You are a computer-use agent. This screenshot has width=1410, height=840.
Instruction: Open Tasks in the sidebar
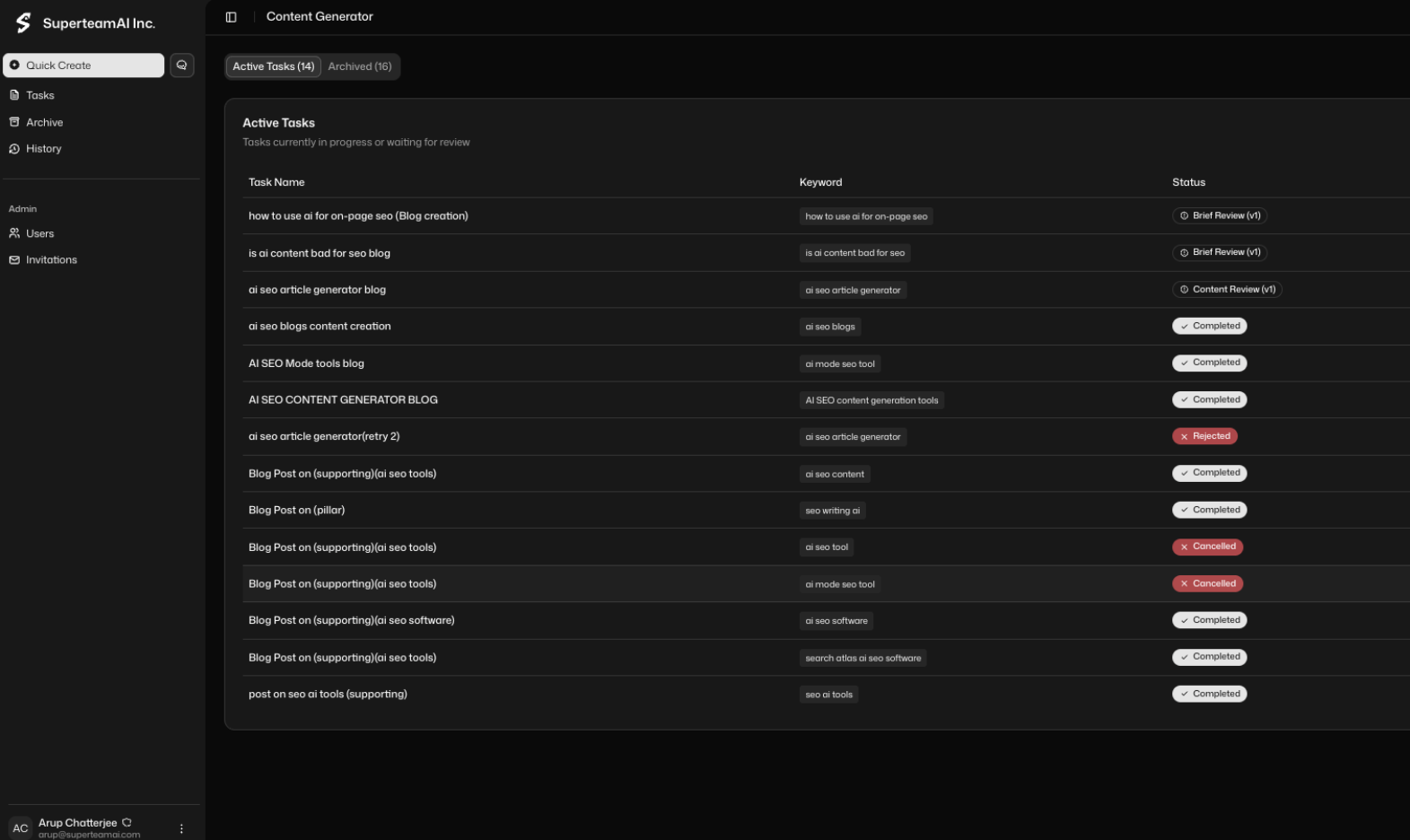pos(39,95)
